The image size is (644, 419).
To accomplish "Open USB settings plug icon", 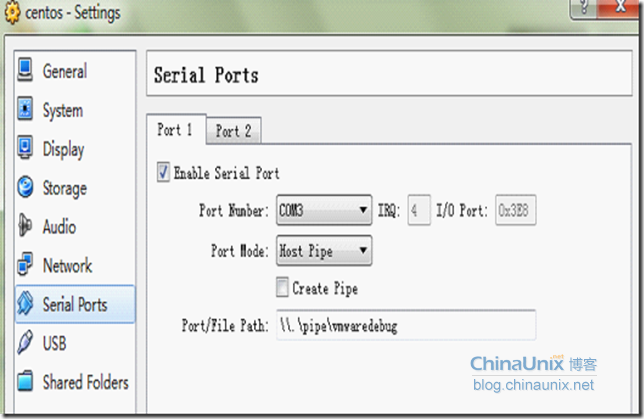I will coord(25,342).
